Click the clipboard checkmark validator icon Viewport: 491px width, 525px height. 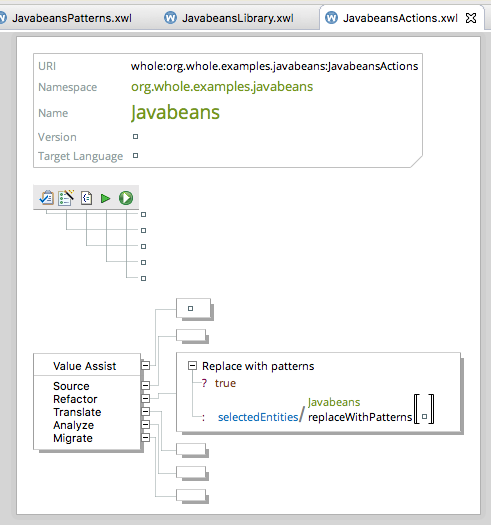46,198
